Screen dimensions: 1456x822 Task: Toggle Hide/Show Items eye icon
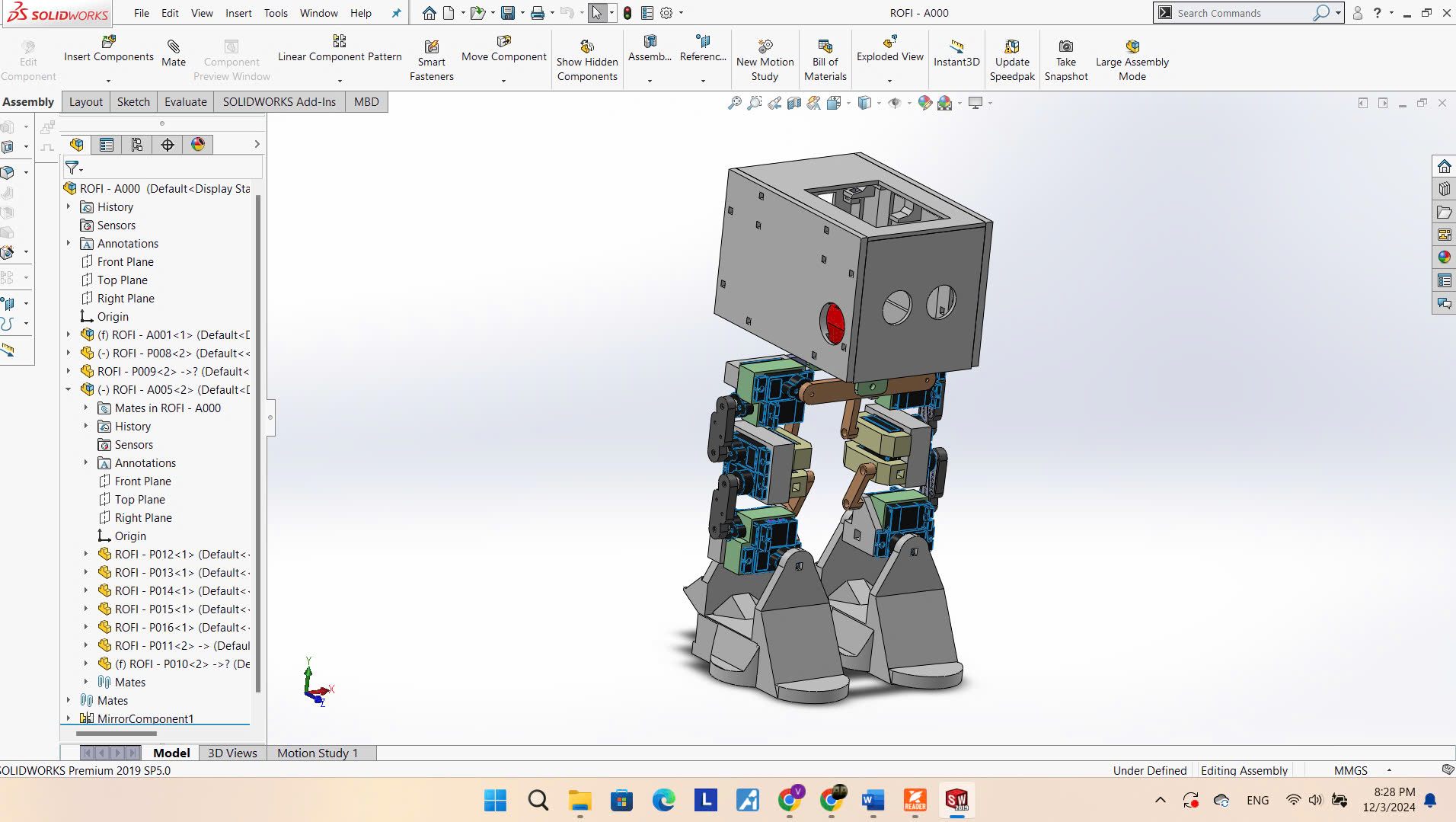[896, 103]
